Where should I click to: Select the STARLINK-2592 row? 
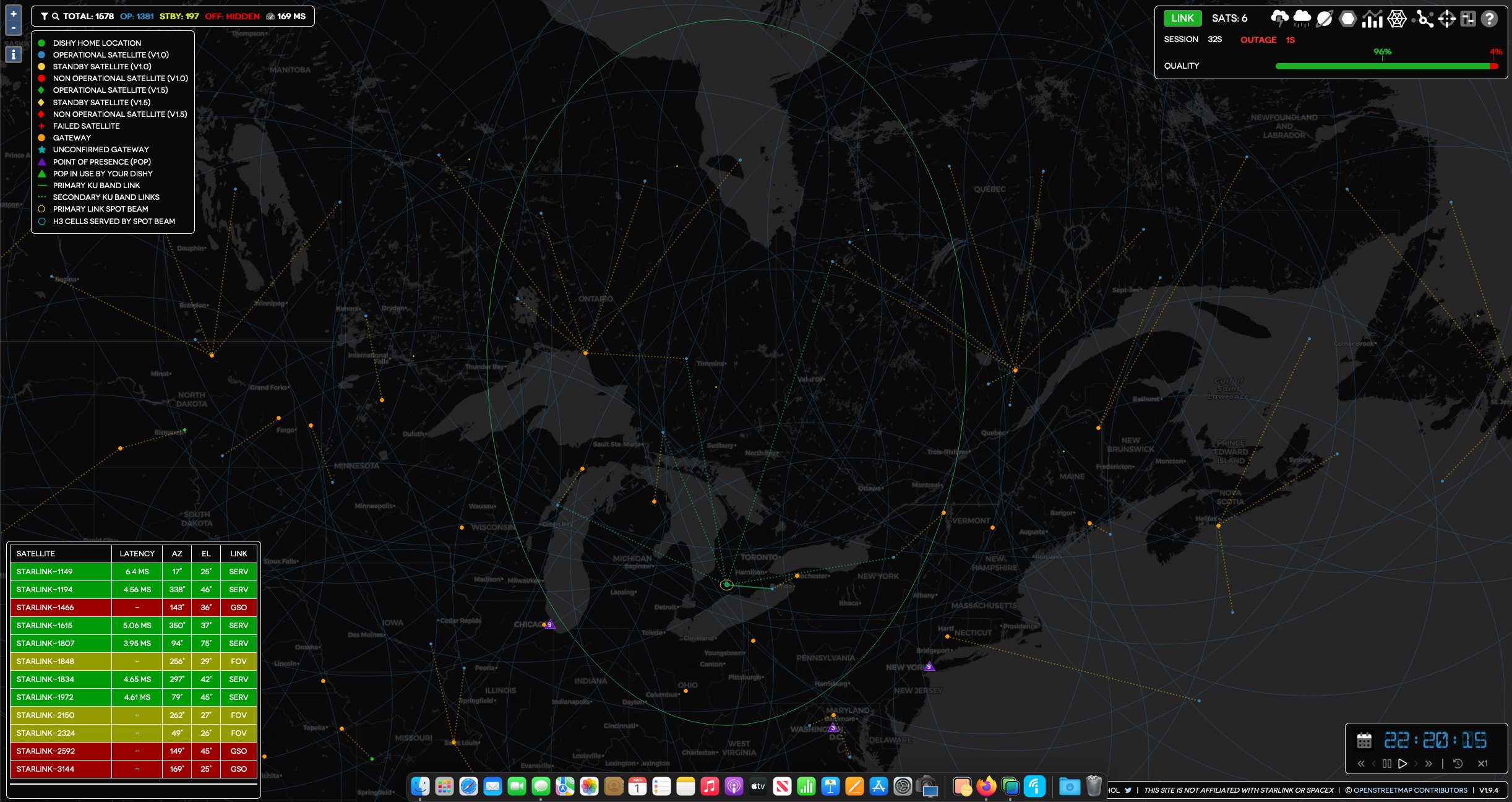click(134, 751)
